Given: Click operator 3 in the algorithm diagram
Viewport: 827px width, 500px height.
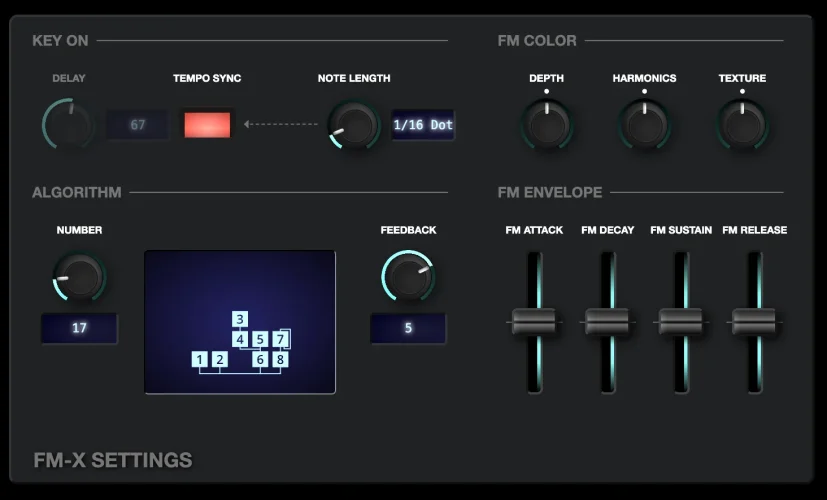Looking at the screenshot, I should tap(240, 320).
